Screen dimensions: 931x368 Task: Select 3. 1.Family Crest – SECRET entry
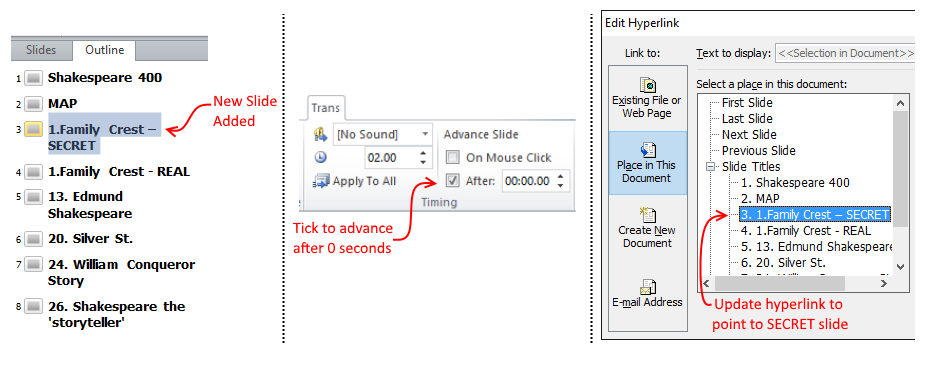pyautogui.click(x=815, y=215)
